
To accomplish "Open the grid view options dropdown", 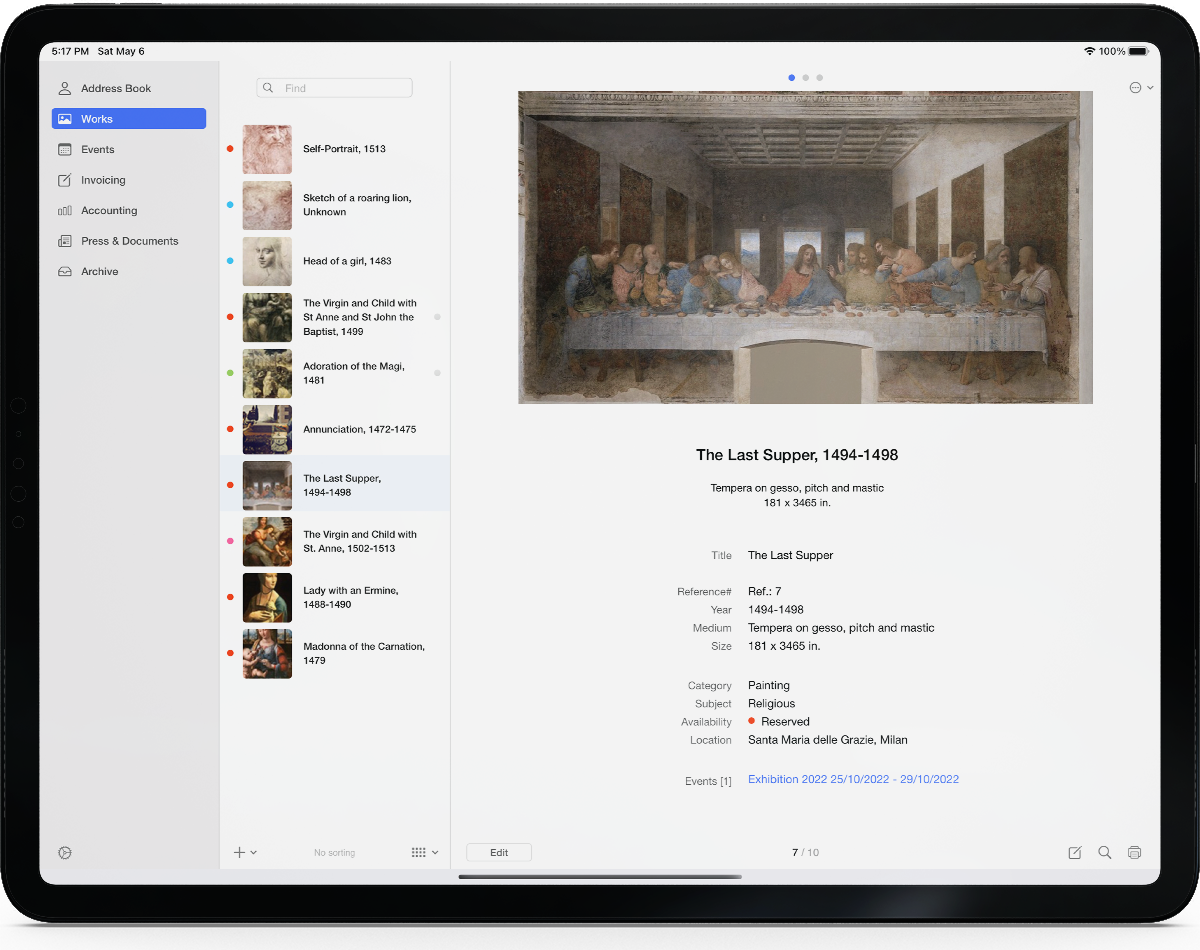I will point(424,853).
